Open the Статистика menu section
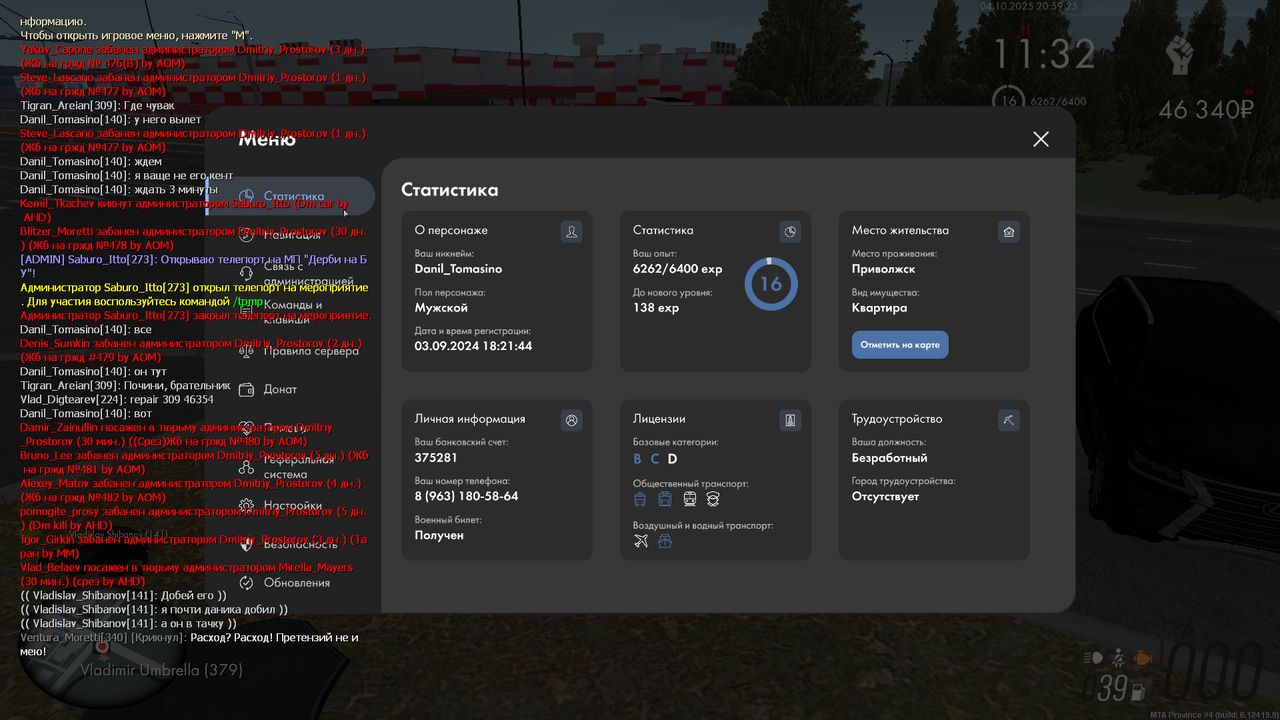The width and height of the screenshot is (1280, 720). coord(291,196)
